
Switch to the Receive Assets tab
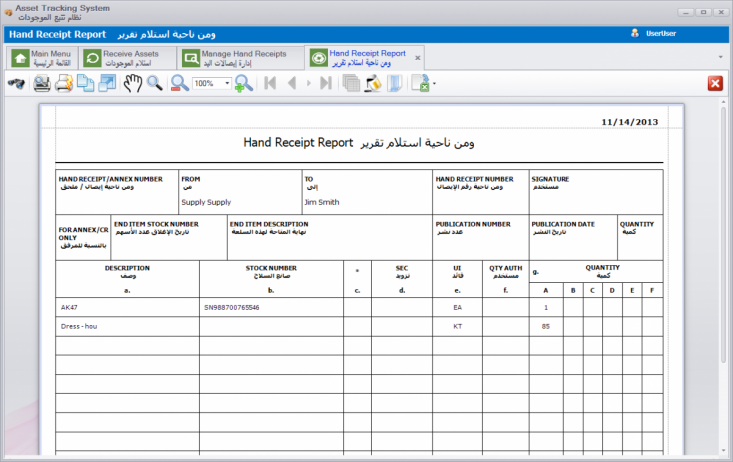120,57
